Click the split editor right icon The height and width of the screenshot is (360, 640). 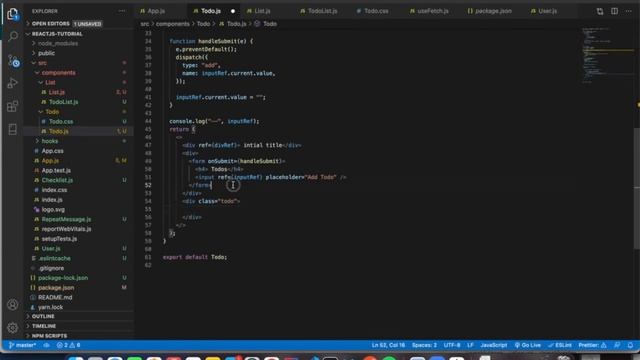(x=614, y=11)
